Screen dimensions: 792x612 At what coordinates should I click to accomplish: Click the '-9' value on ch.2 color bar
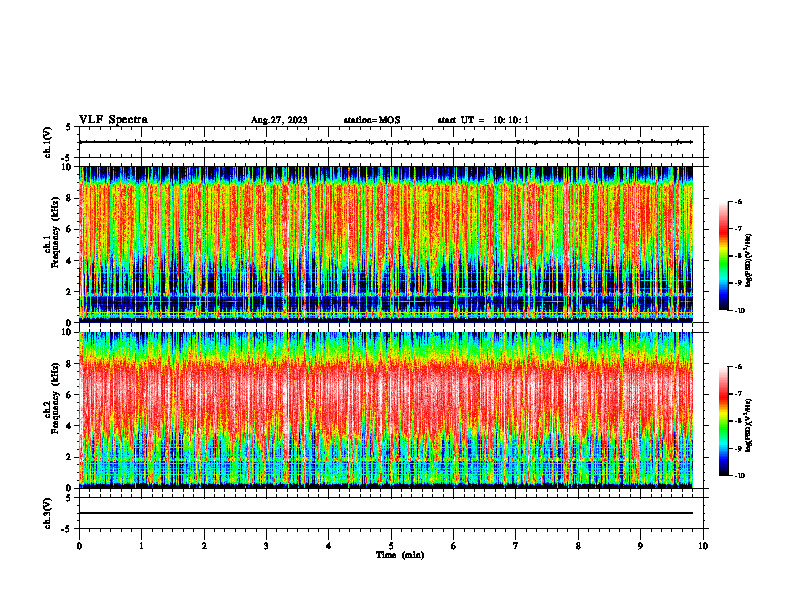[x=738, y=448]
